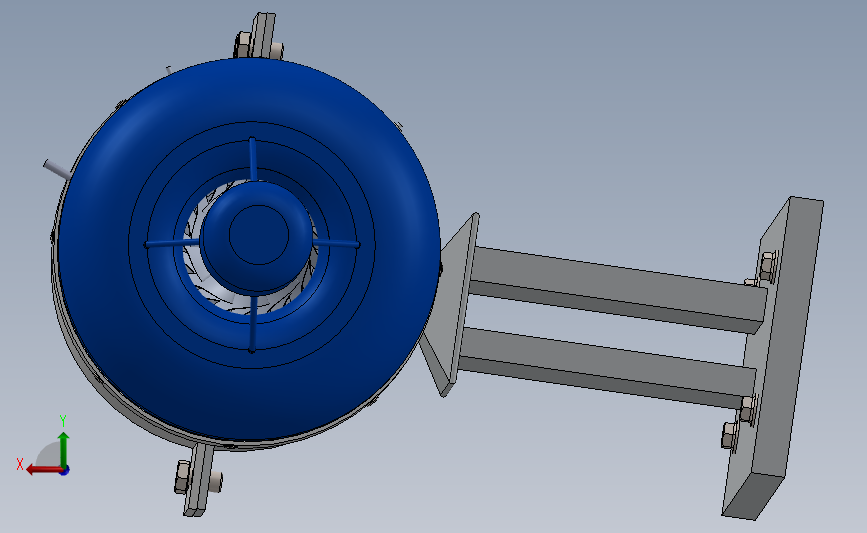Select the blue center hub dome
The width and height of the screenshot is (867, 533).
[x=258, y=237]
